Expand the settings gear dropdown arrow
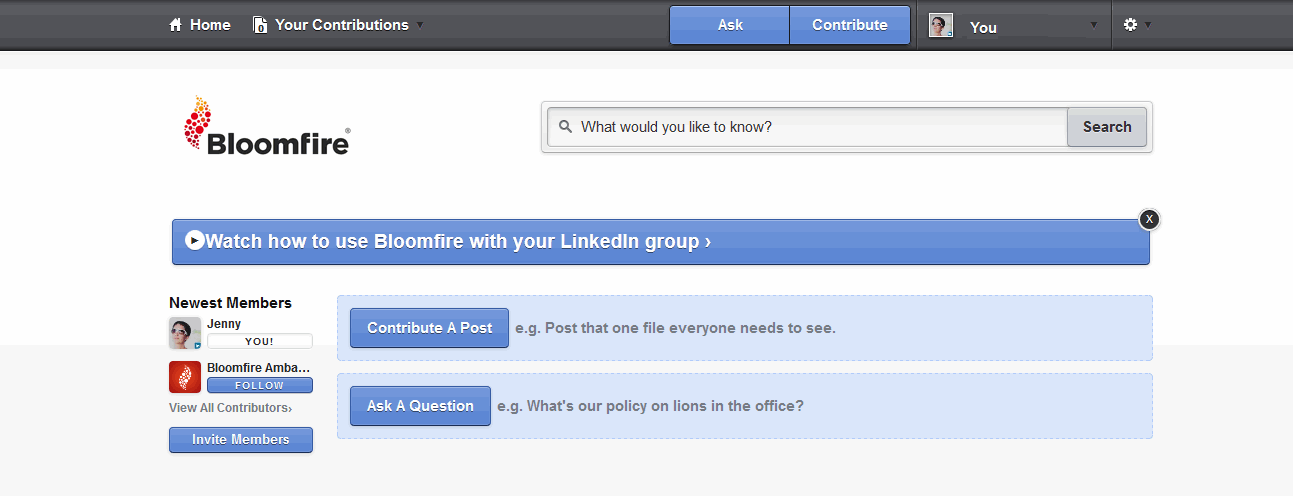The height and width of the screenshot is (496, 1293). 1147,26
